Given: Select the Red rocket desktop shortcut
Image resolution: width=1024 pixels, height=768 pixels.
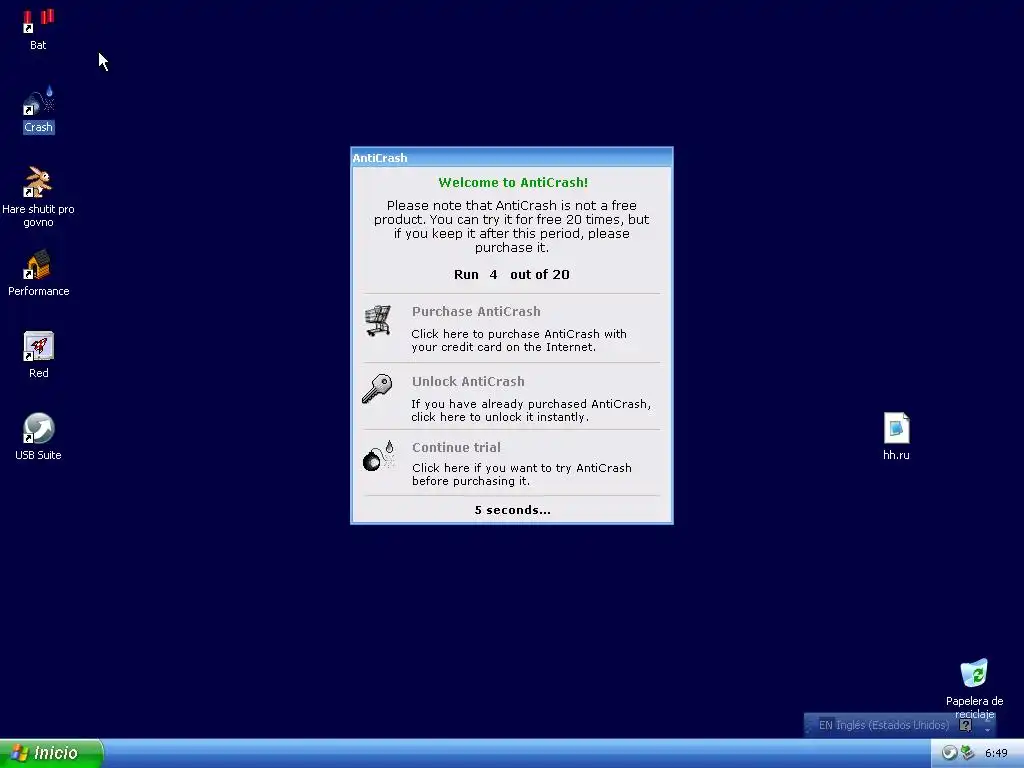Looking at the screenshot, I should tap(38, 355).
